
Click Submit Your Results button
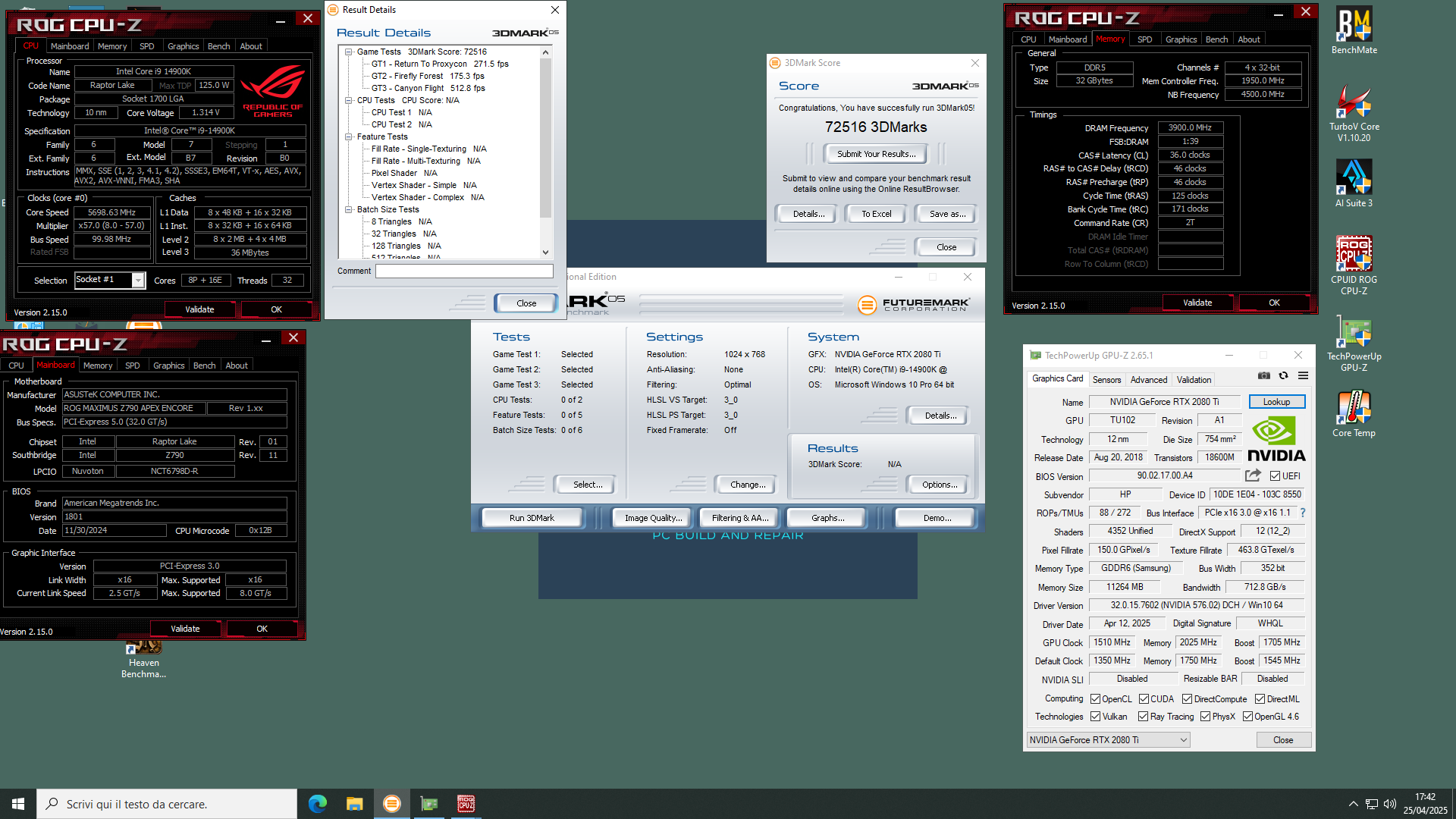coord(876,154)
